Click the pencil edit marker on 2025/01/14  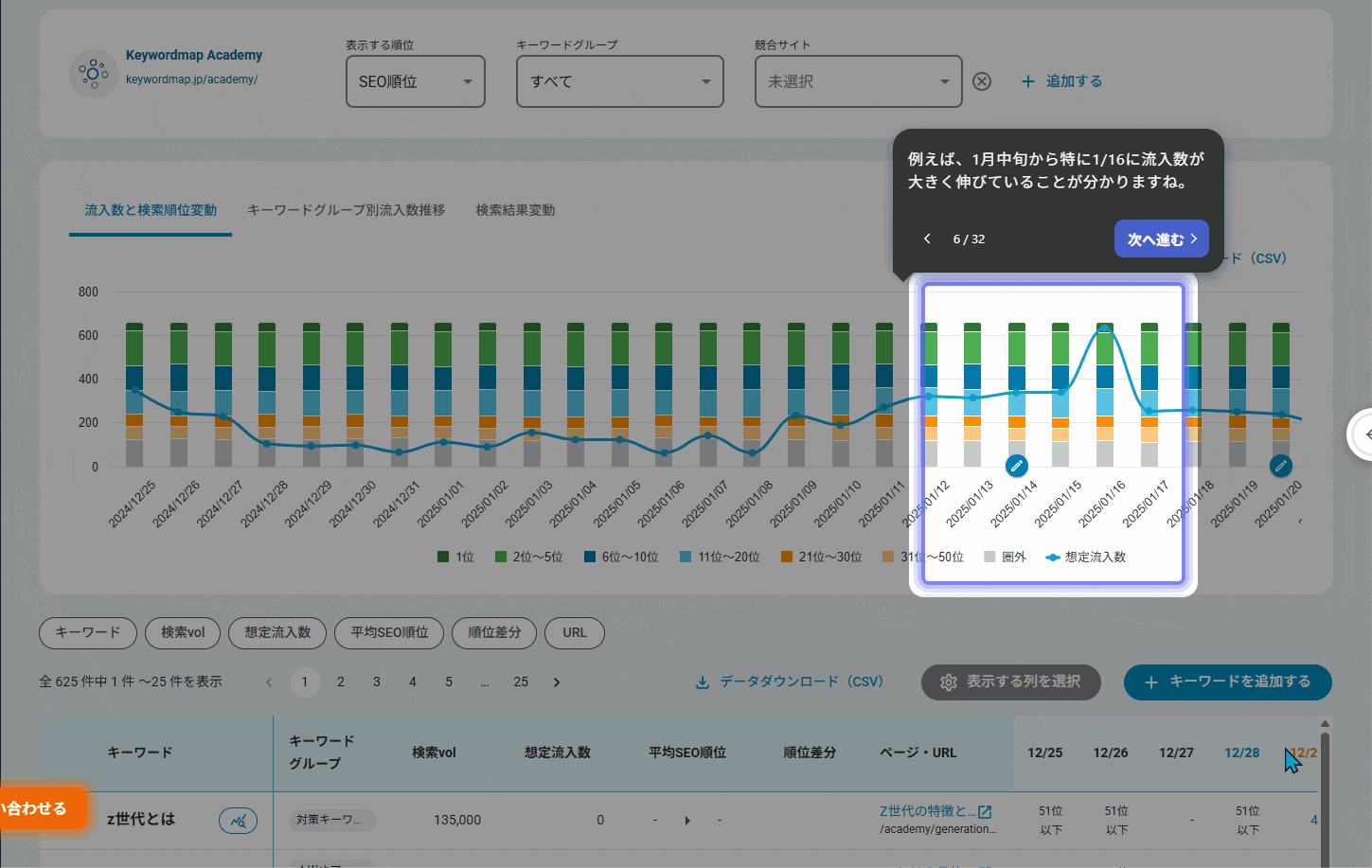click(1016, 465)
